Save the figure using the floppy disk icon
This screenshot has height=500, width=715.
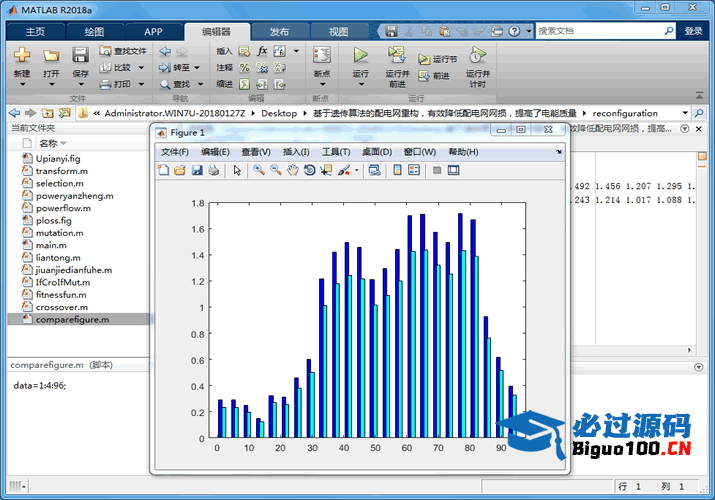(197, 171)
